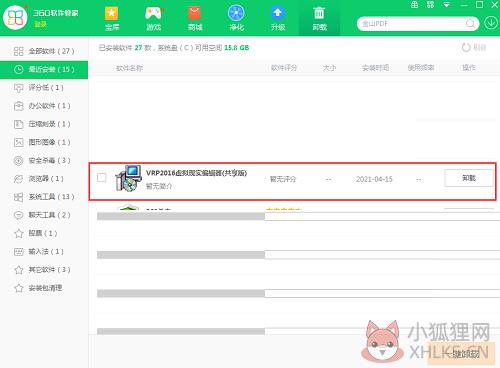Open the 系统工具 (13) category

[x=44, y=197]
